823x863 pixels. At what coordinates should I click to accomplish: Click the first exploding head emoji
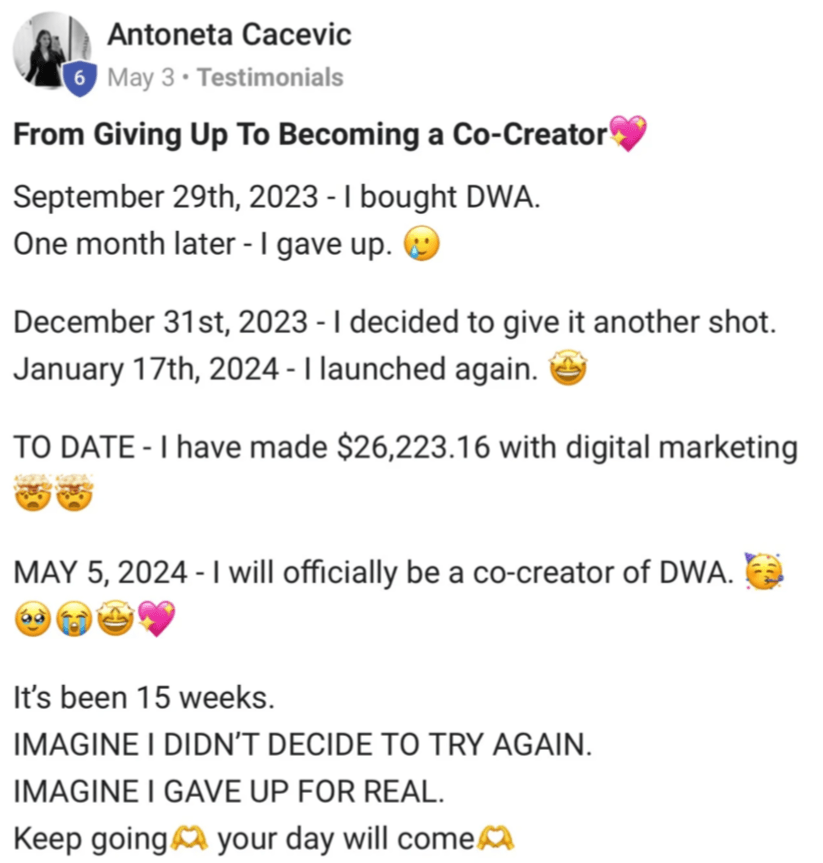tap(31, 495)
